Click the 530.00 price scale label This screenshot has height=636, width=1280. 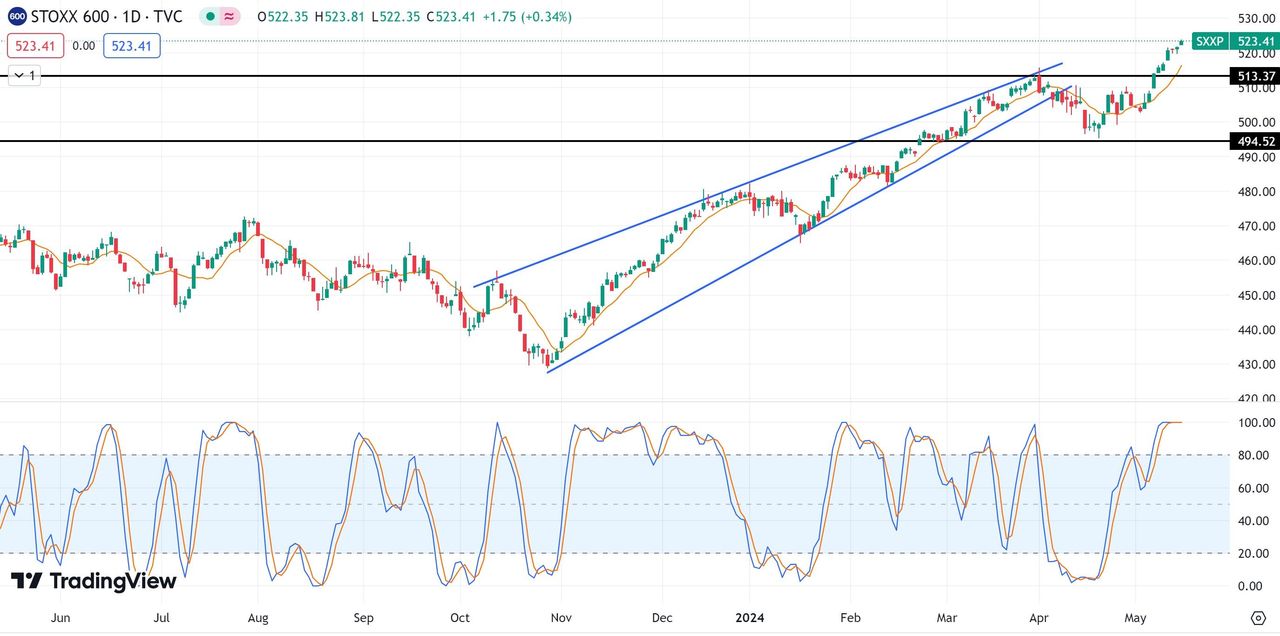(1255, 19)
